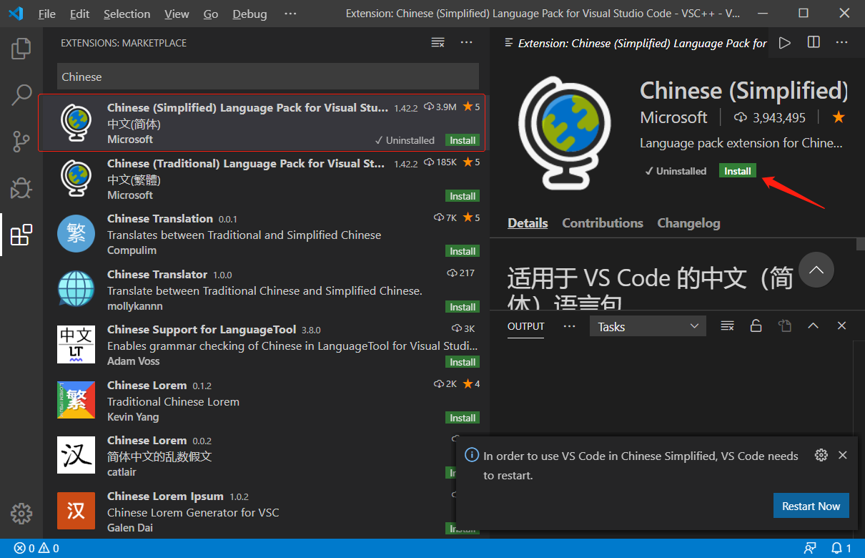Screen dimensions: 865x558
Task: Install Chinese Support for LanguageTool
Action: (x=462, y=362)
